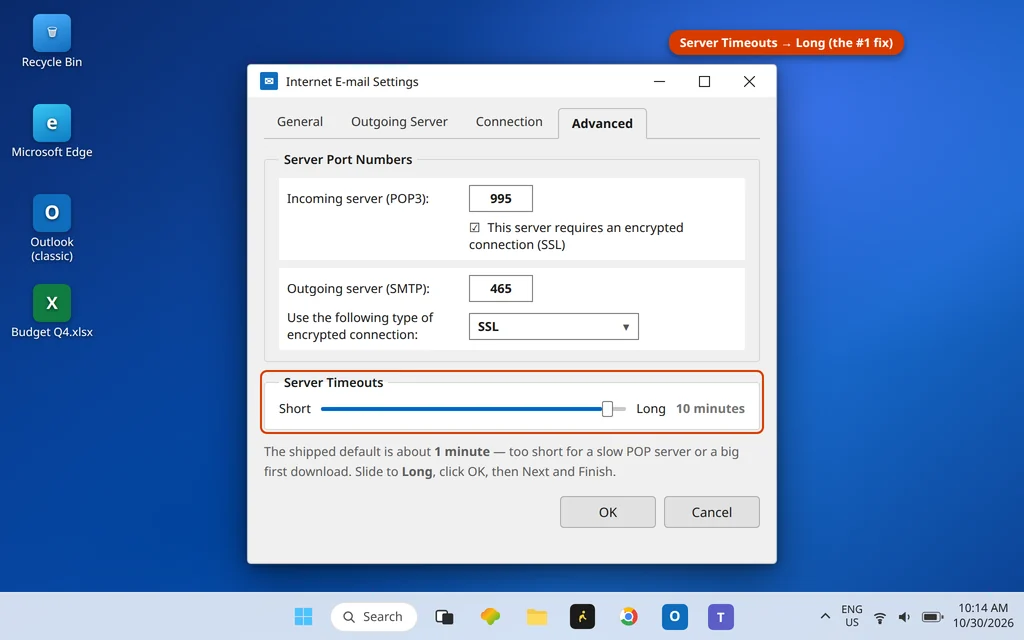The width and height of the screenshot is (1024, 640).
Task: Switch the ENG US input language
Action: [852, 616]
